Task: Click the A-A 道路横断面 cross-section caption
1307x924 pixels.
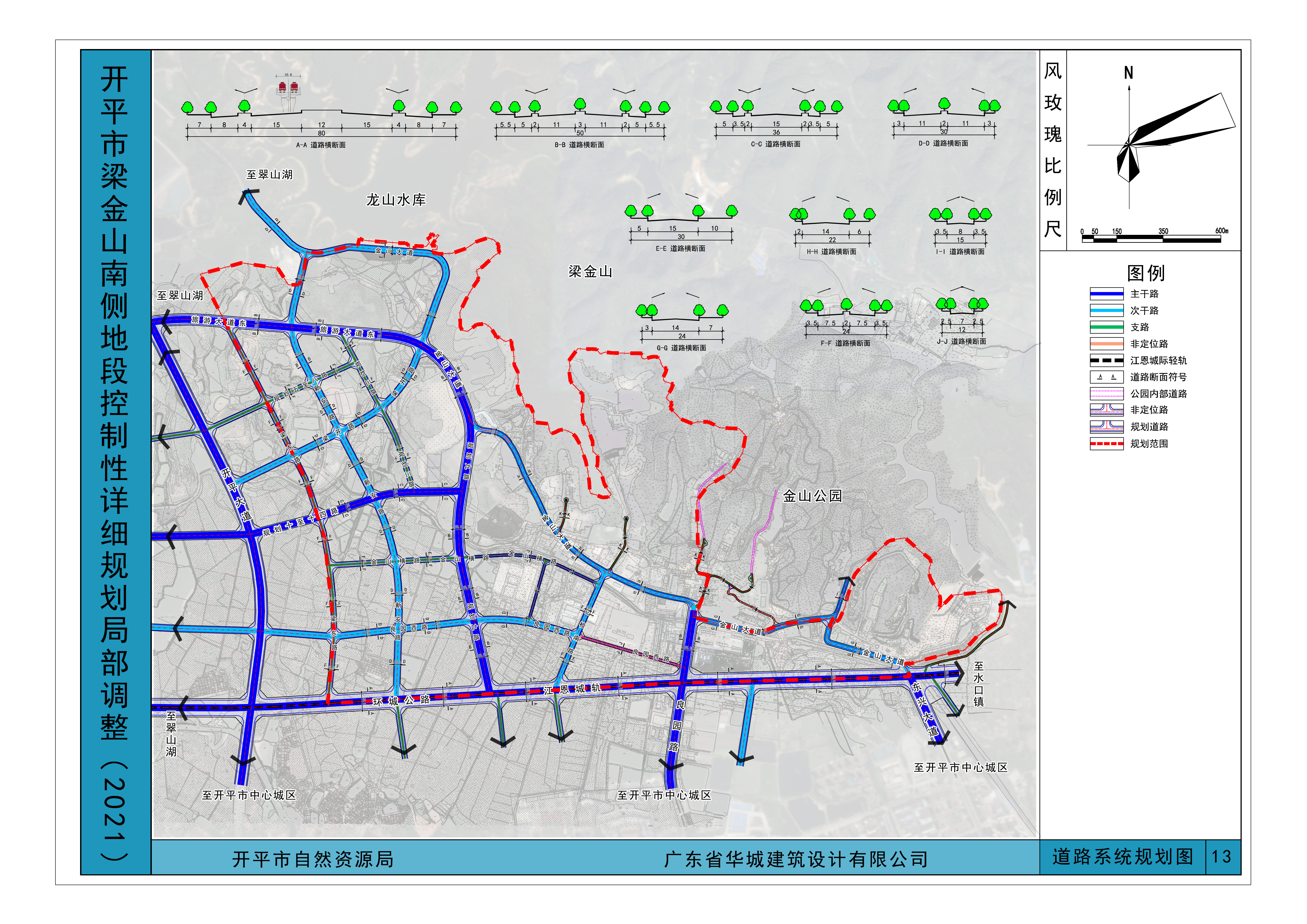Action: coord(321,145)
